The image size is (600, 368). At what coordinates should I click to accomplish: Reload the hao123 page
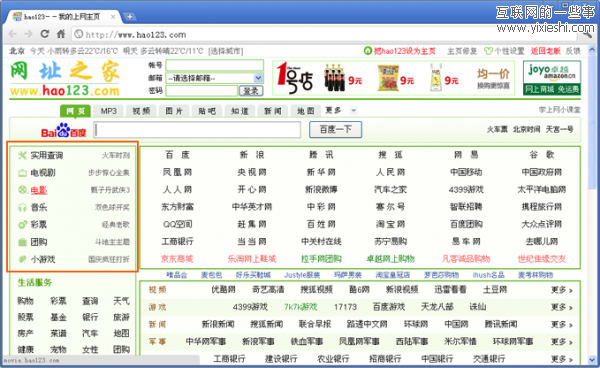(x=45, y=34)
